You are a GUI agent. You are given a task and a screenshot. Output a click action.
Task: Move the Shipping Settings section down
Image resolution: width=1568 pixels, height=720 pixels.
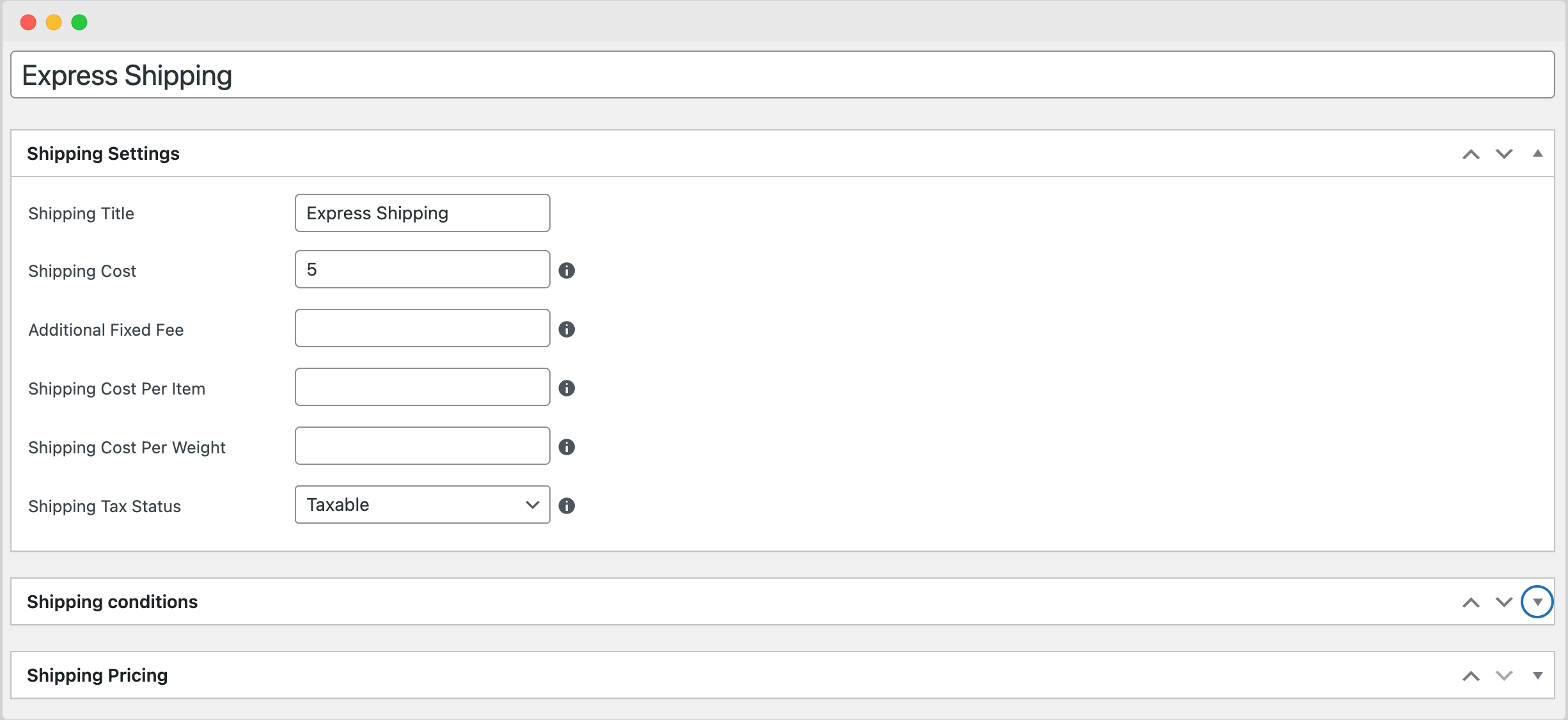(1504, 153)
